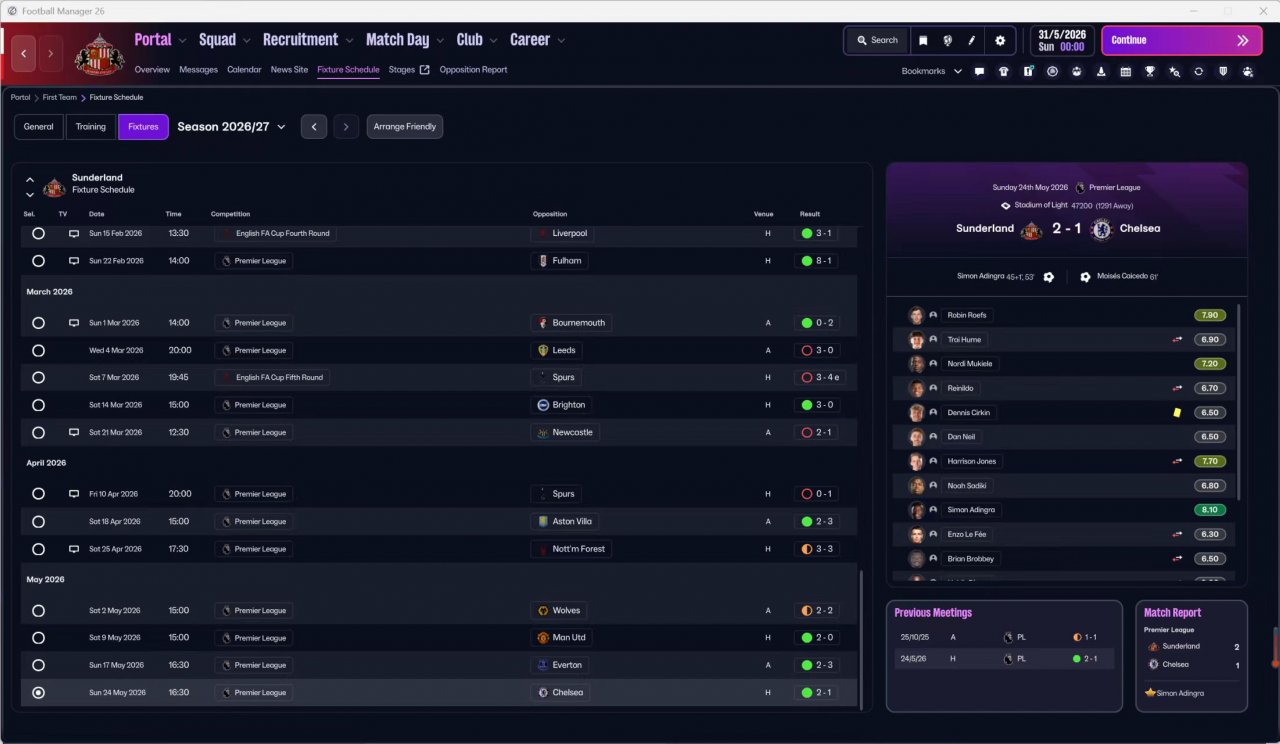Open the English FA Cup Fourth Round competition
The image size is (1280, 744).
(276, 233)
